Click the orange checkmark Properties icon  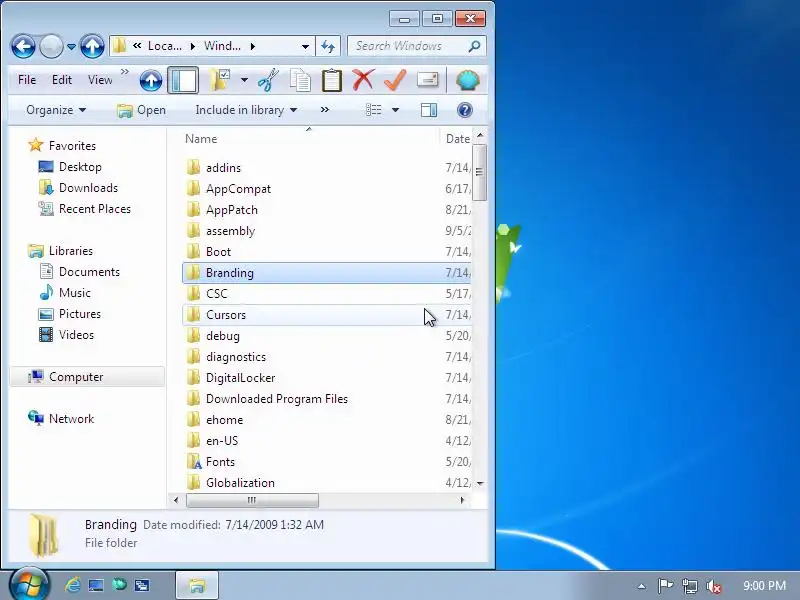click(x=395, y=80)
